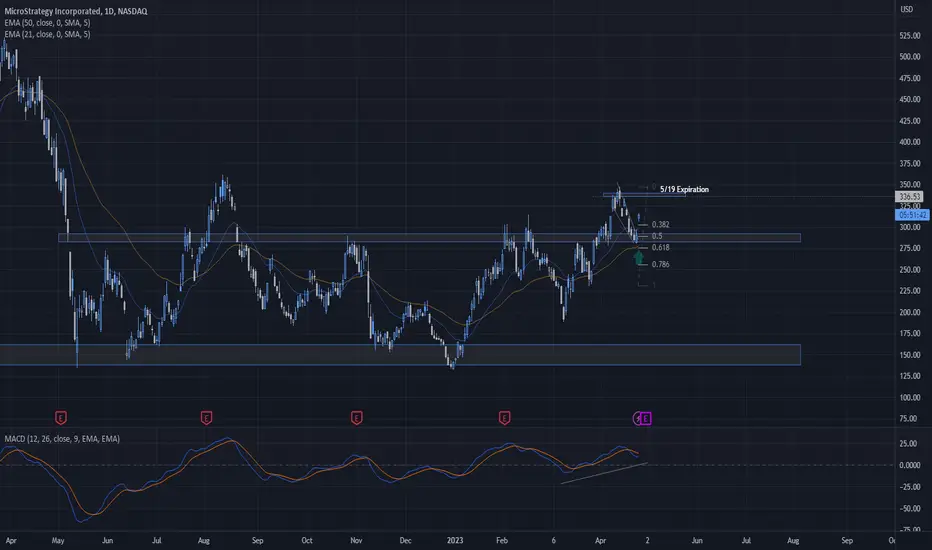Select the EMA 21 indicator legend
The width and height of the screenshot is (932, 550).
pyautogui.click(x=48, y=34)
